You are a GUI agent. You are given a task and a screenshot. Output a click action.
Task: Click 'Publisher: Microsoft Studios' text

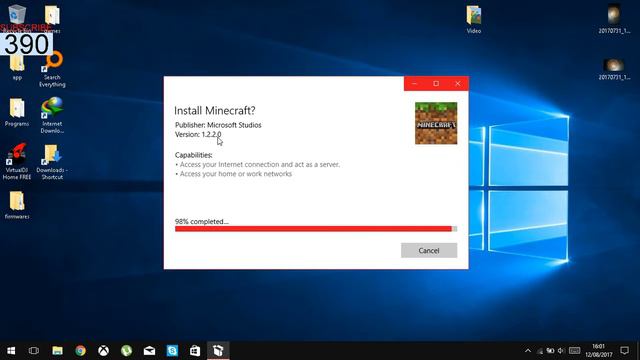[x=218, y=125]
